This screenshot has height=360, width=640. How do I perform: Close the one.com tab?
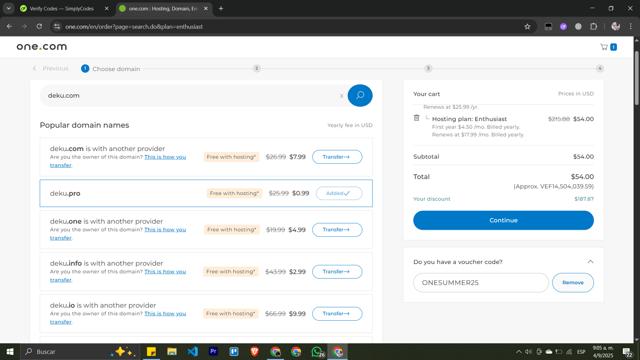(206, 8)
